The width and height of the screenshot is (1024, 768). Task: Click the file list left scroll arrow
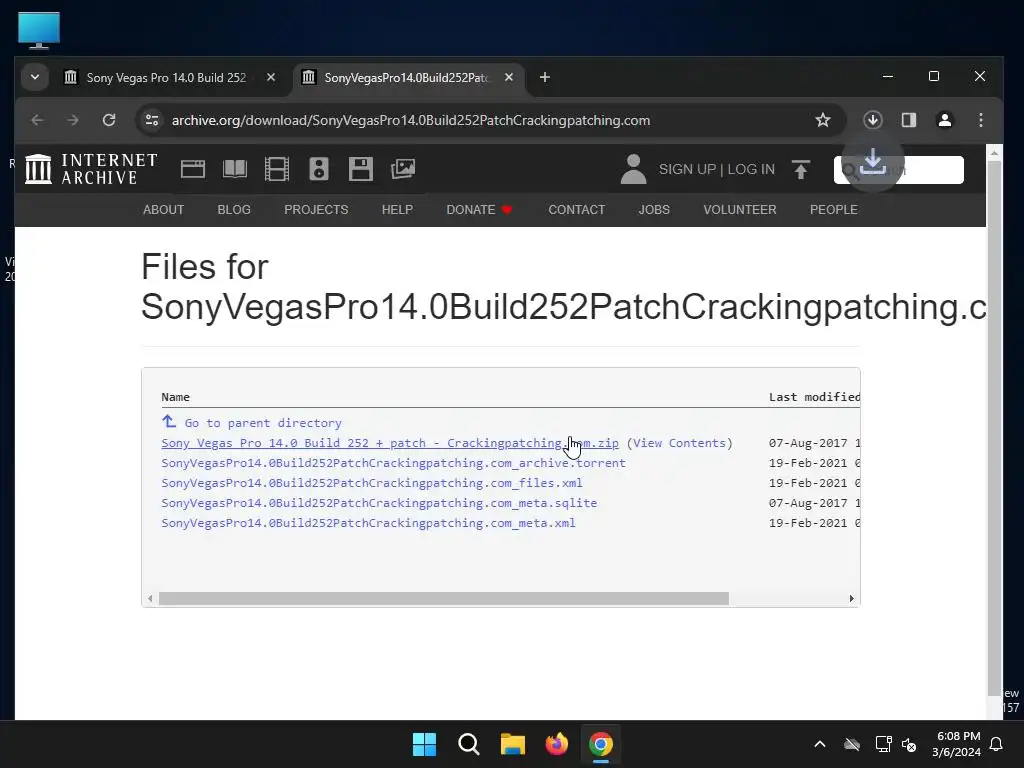150,598
